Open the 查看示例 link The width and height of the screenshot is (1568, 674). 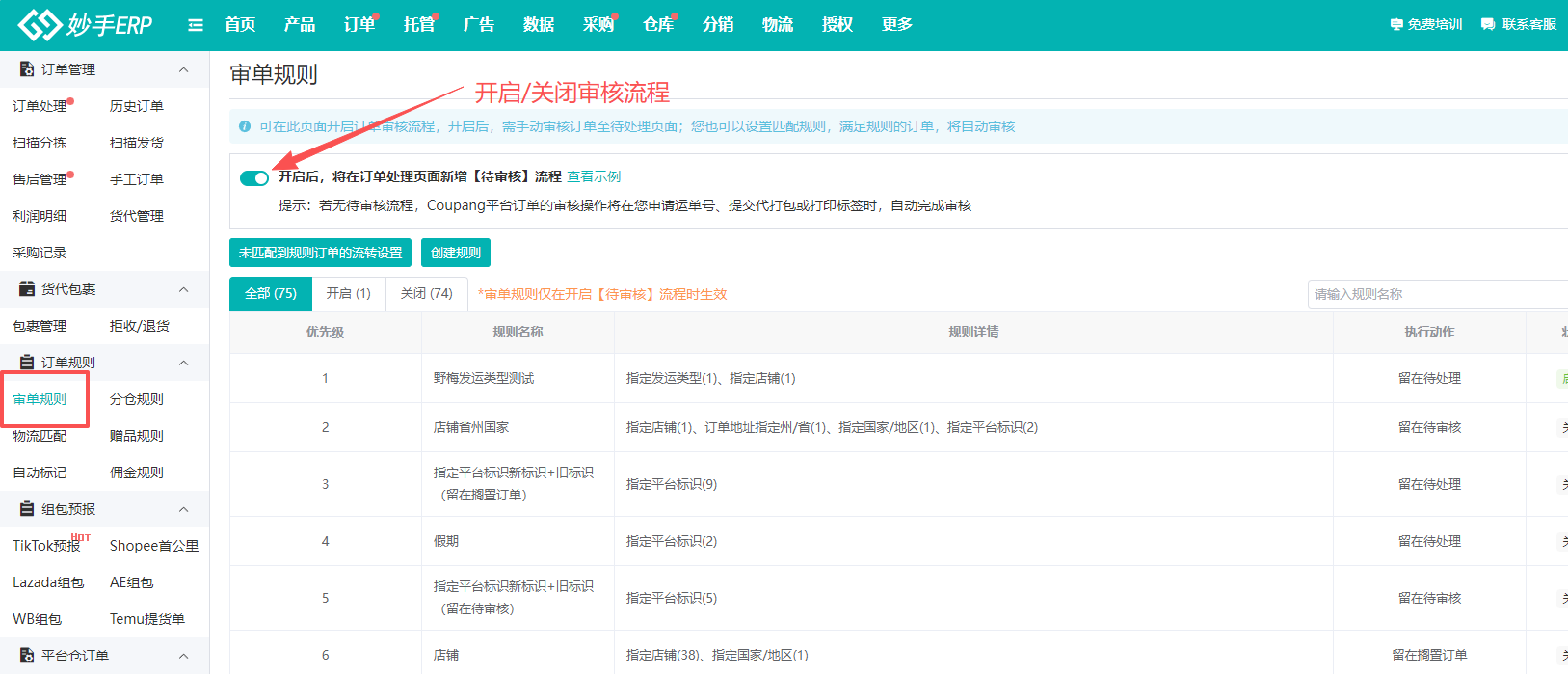(x=594, y=177)
